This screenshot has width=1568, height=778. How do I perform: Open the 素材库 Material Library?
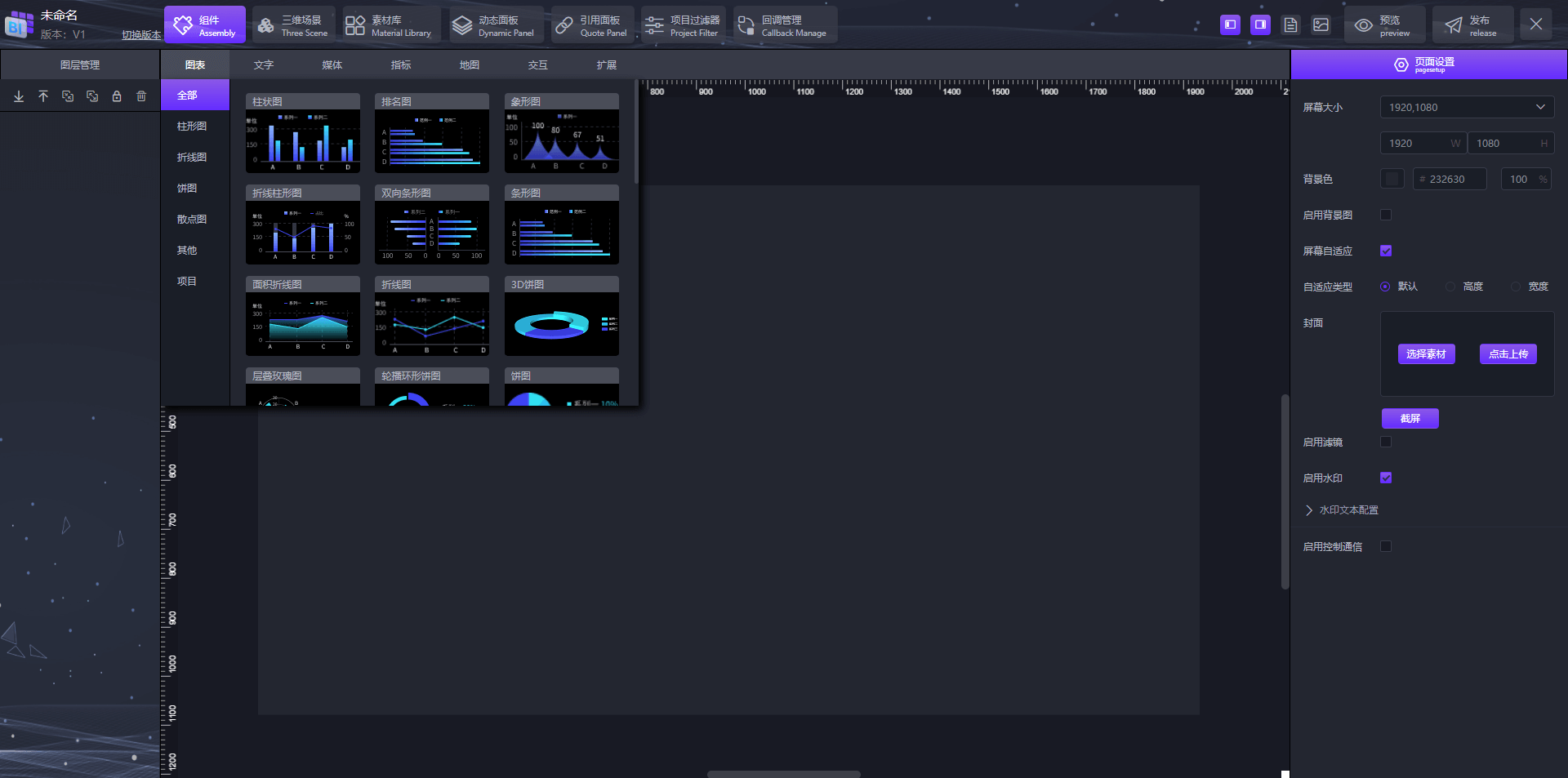coord(390,25)
